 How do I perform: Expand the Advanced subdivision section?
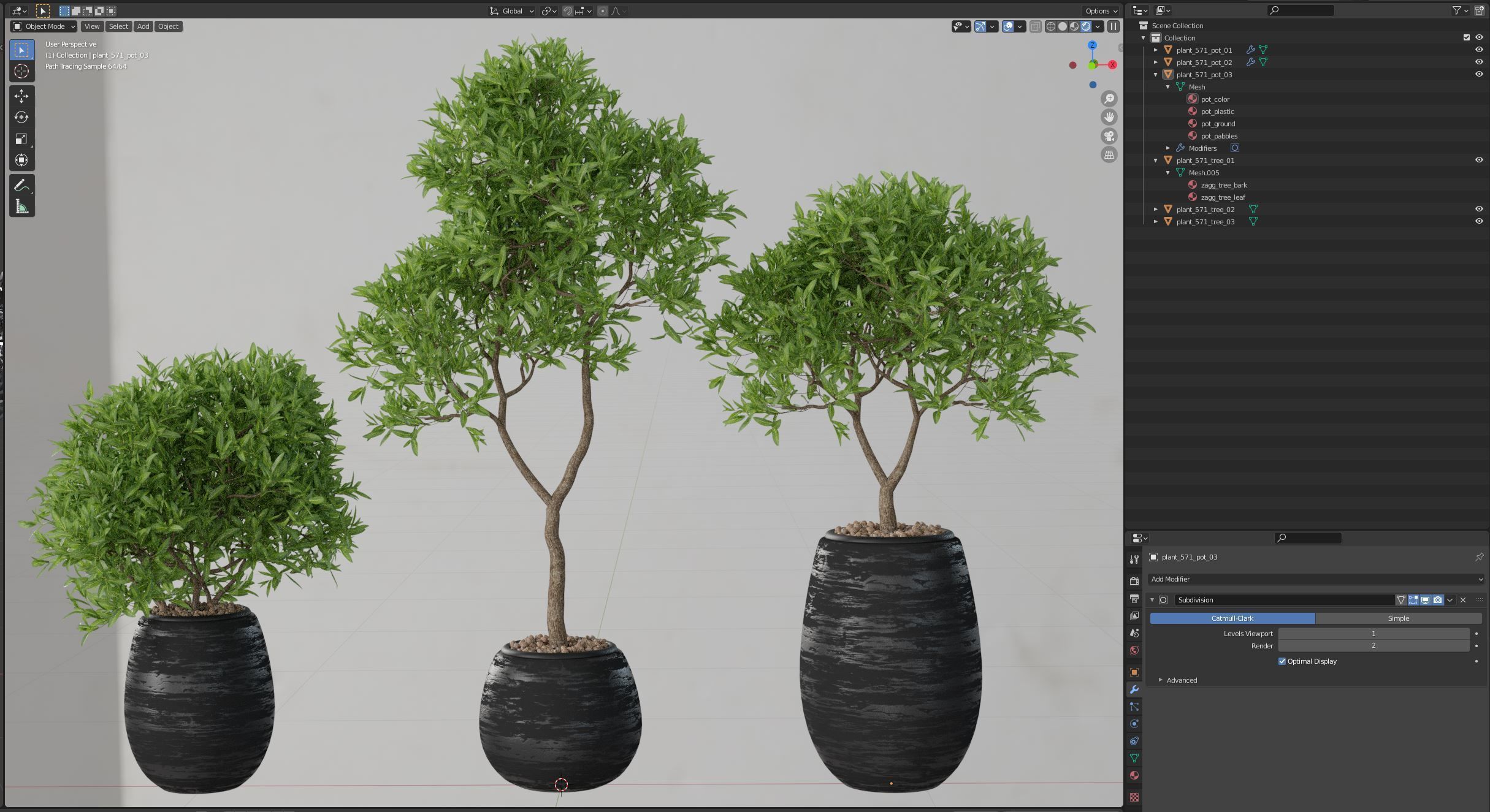coord(1161,680)
